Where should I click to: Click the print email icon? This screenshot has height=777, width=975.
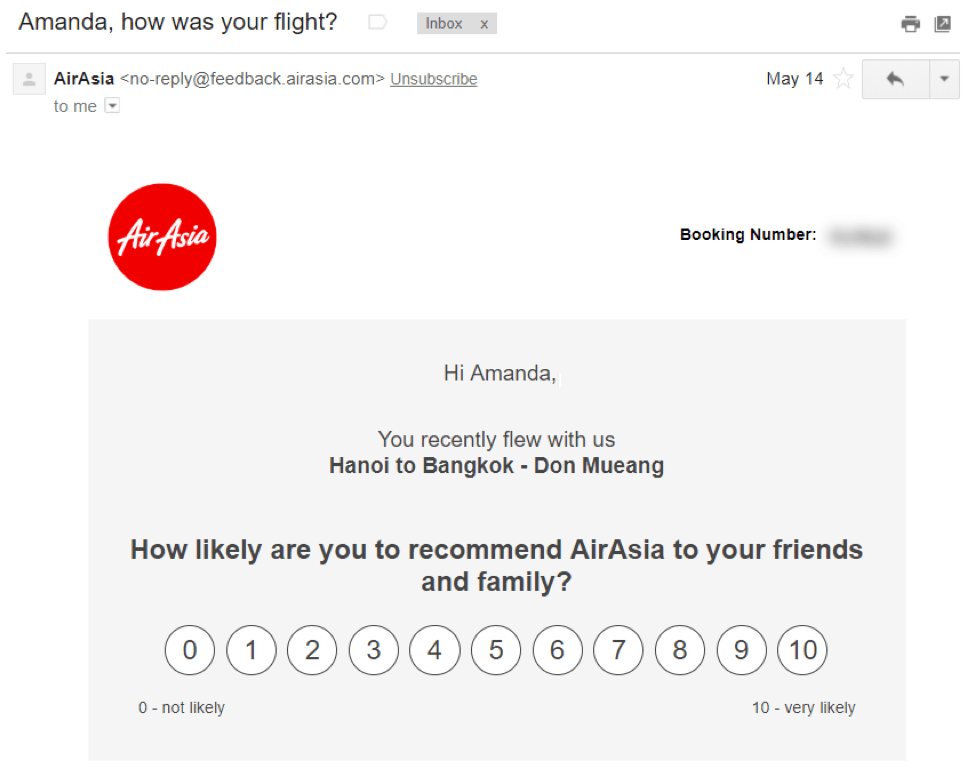coord(910,24)
